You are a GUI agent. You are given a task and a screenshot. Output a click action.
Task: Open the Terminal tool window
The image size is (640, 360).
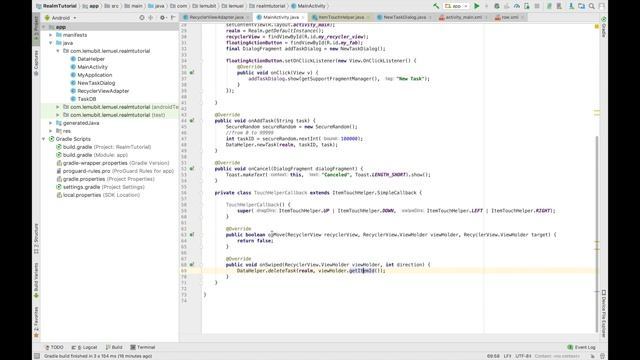pos(143,347)
